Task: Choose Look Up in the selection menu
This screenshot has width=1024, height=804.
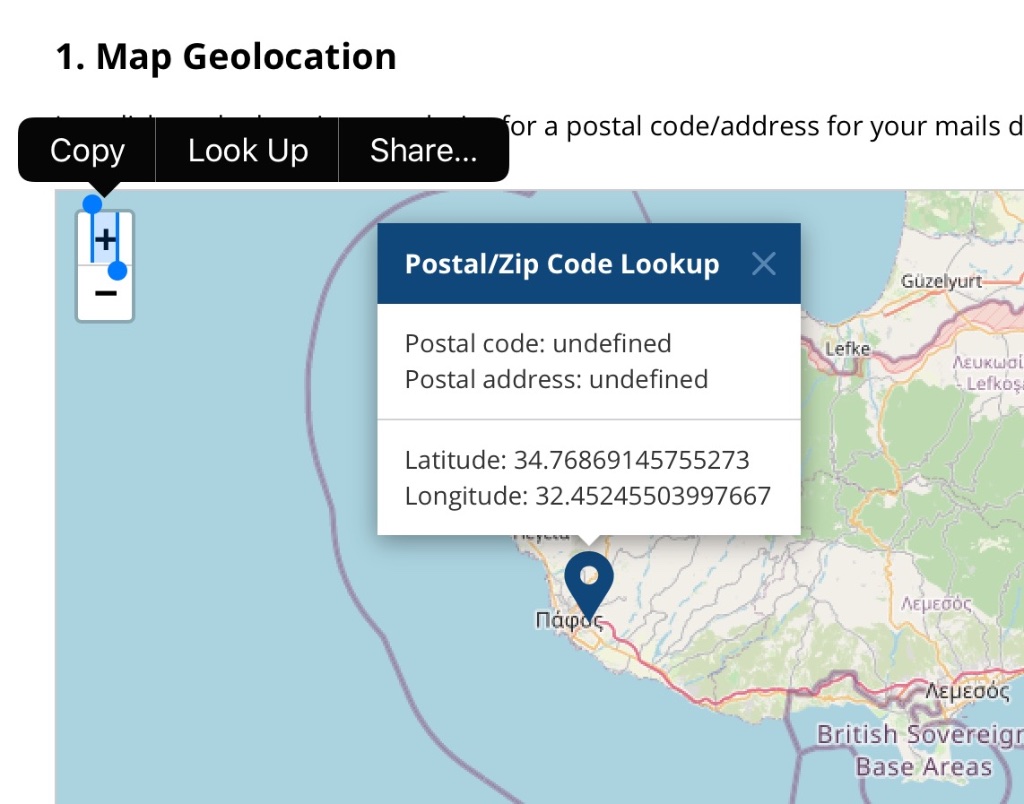Action: [x=248, y=151]
